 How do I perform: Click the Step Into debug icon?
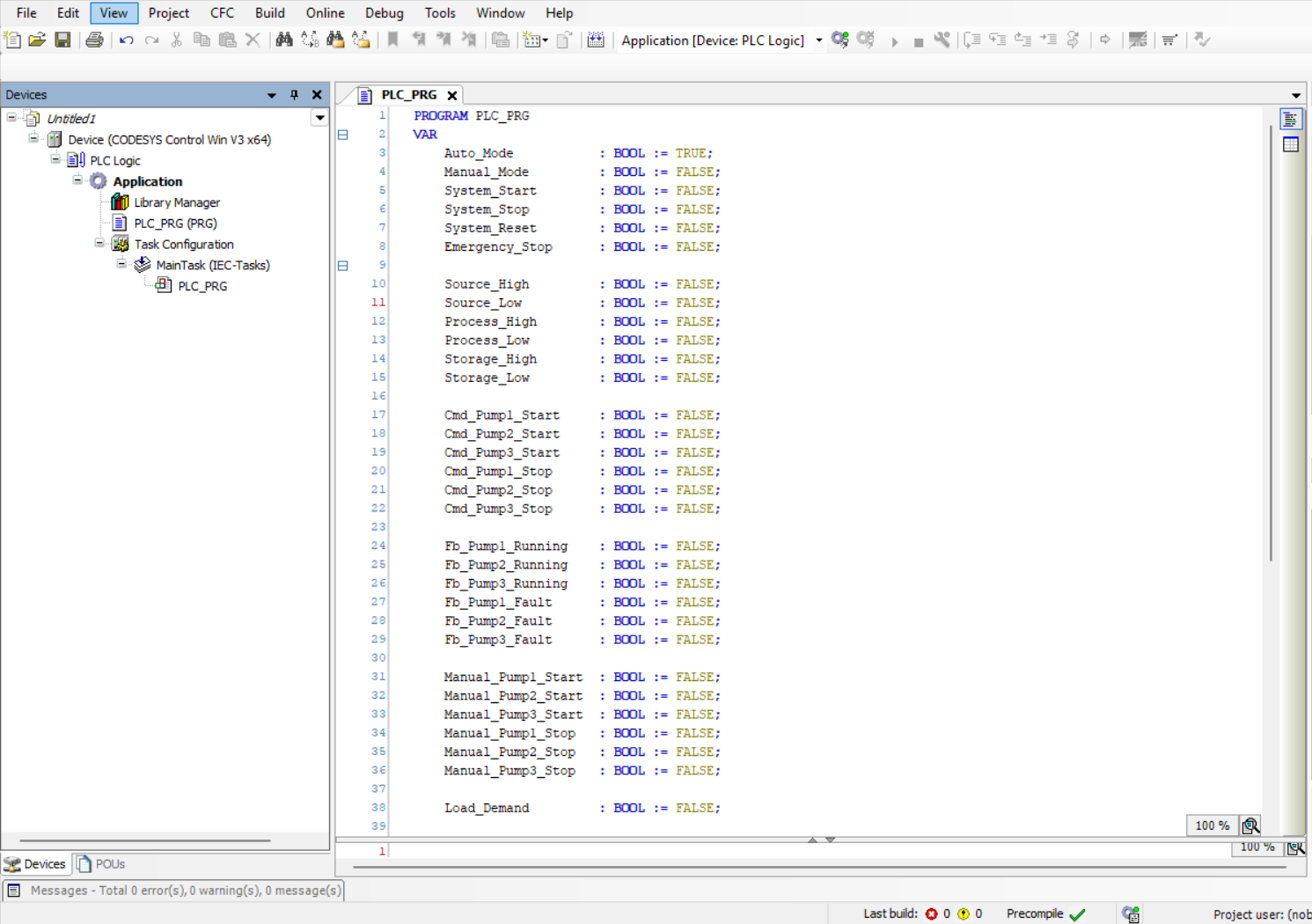tap(998, 40)
